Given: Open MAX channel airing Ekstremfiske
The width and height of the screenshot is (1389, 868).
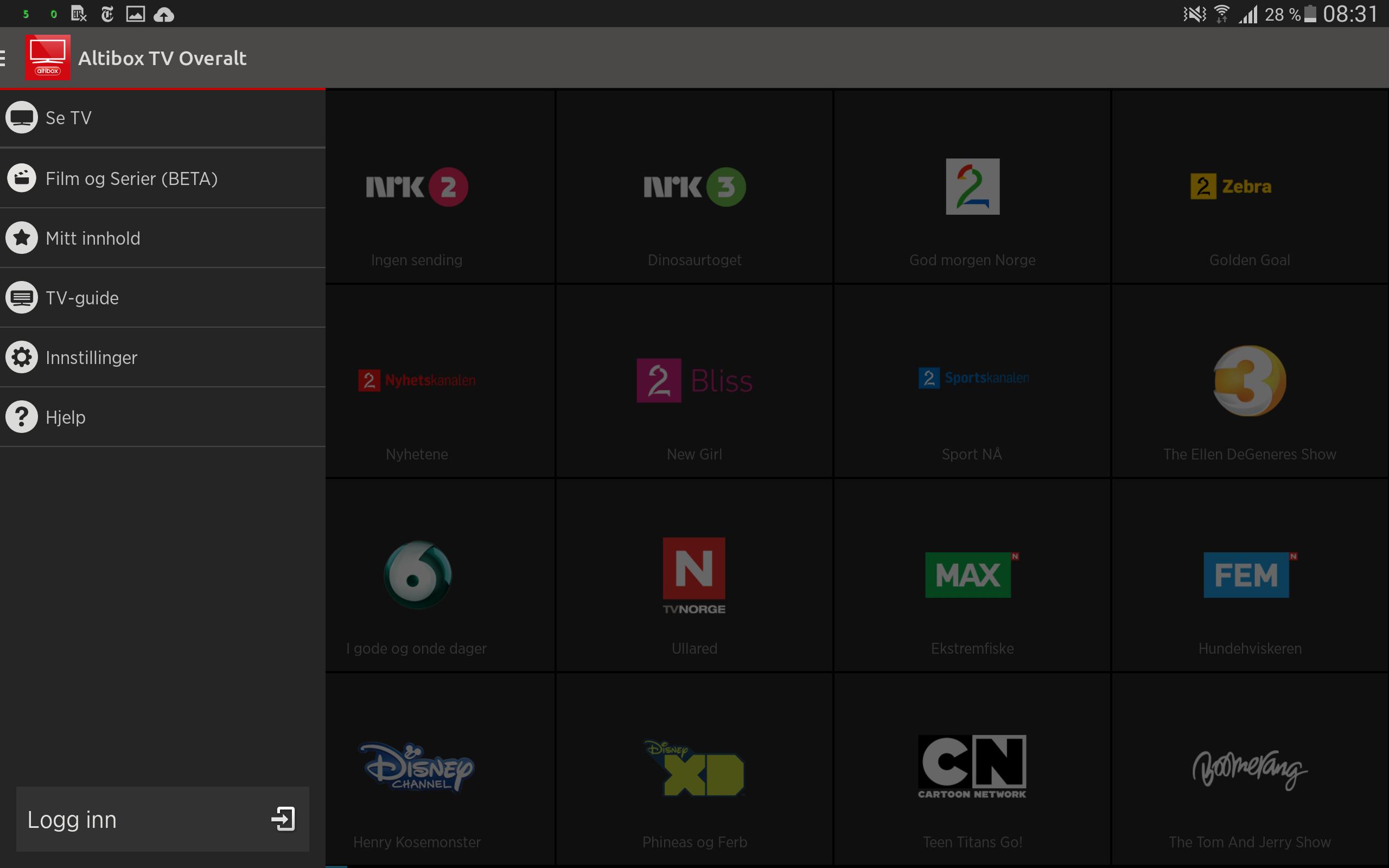Looking at the screenshot, I should point(972,575).
